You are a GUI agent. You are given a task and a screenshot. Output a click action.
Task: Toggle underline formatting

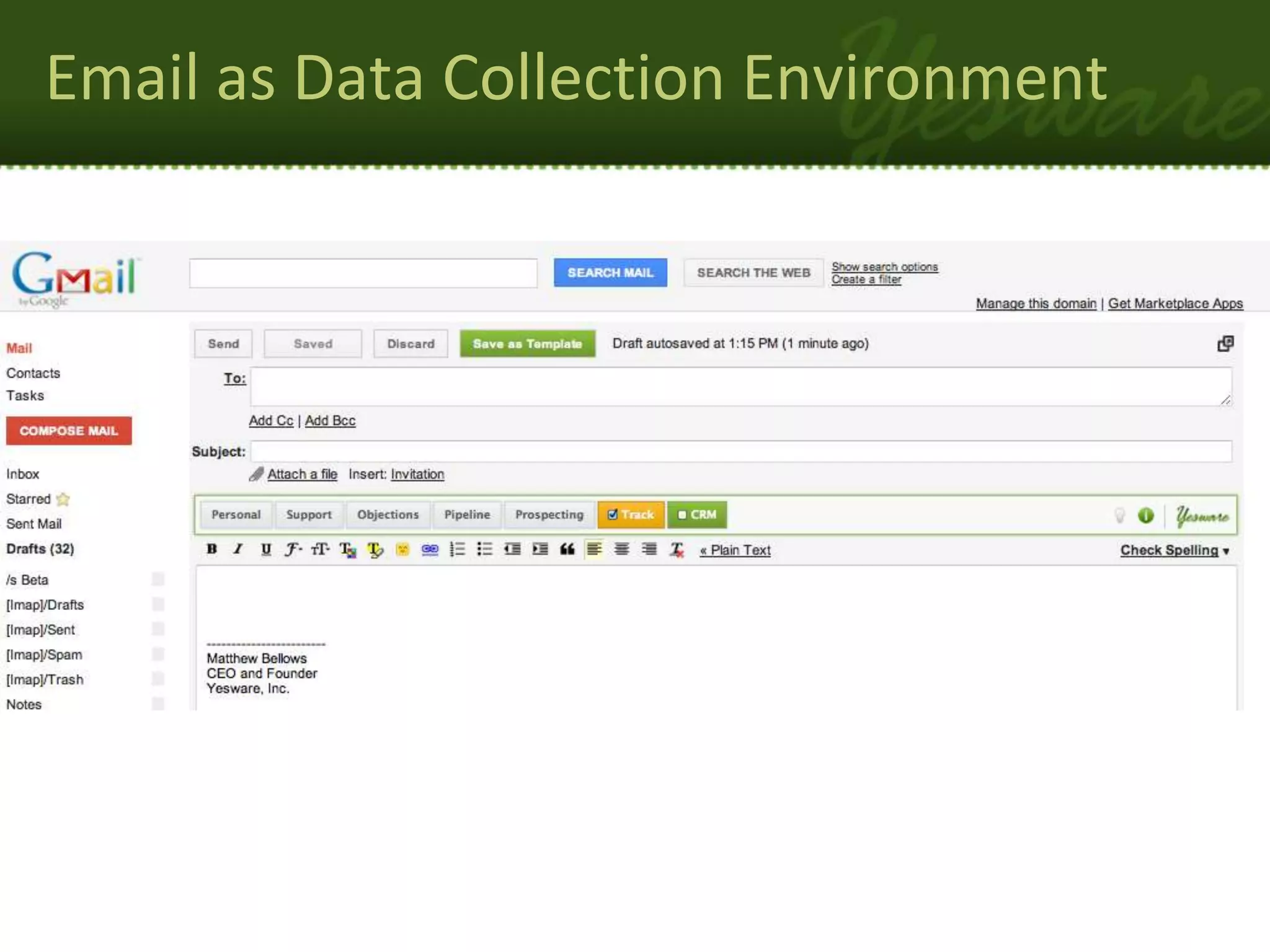click(266, 549)
